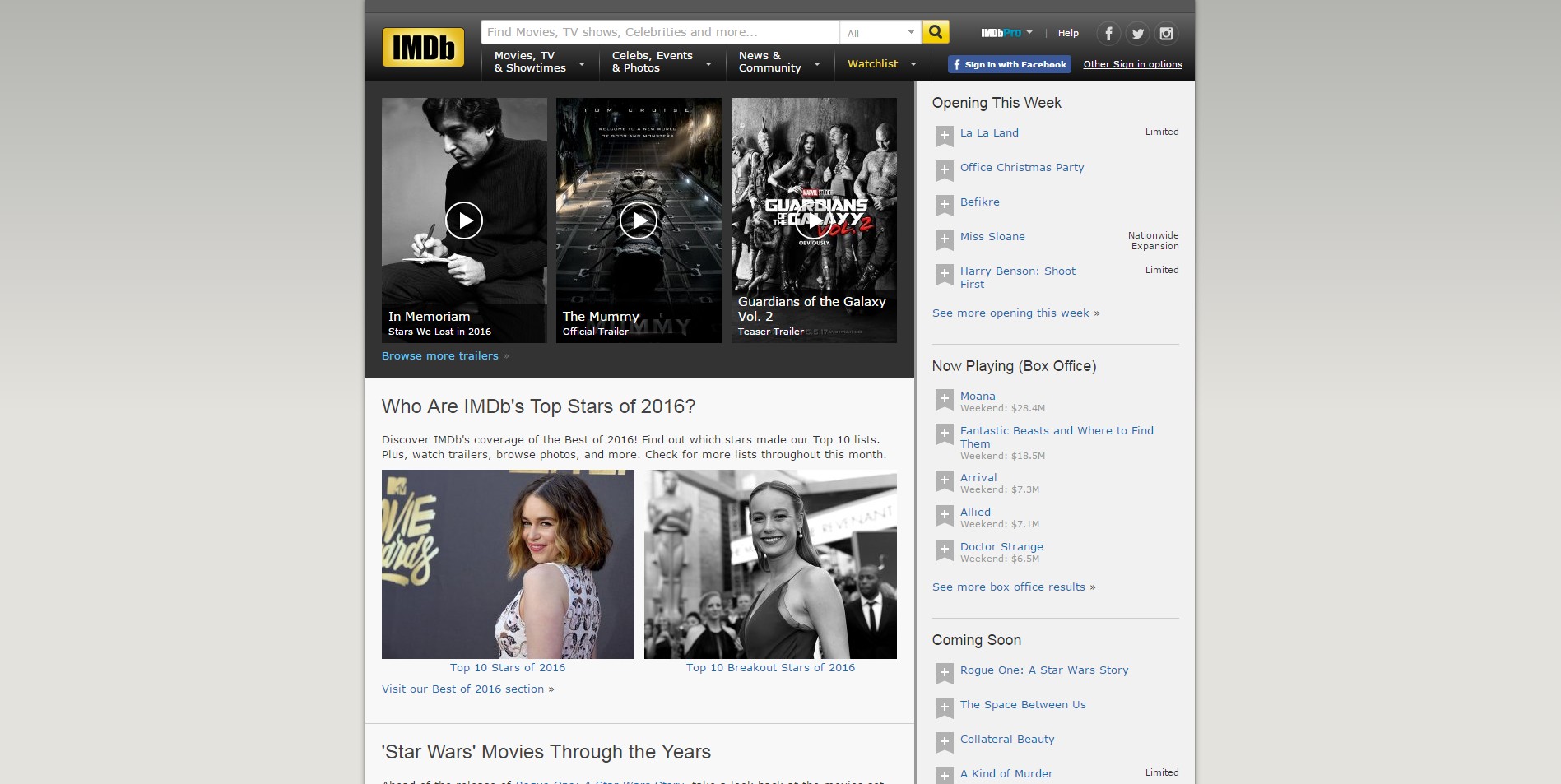This screenshot has height=784, width=1561.
Task: See more box office results
Action: (1009, 587)
